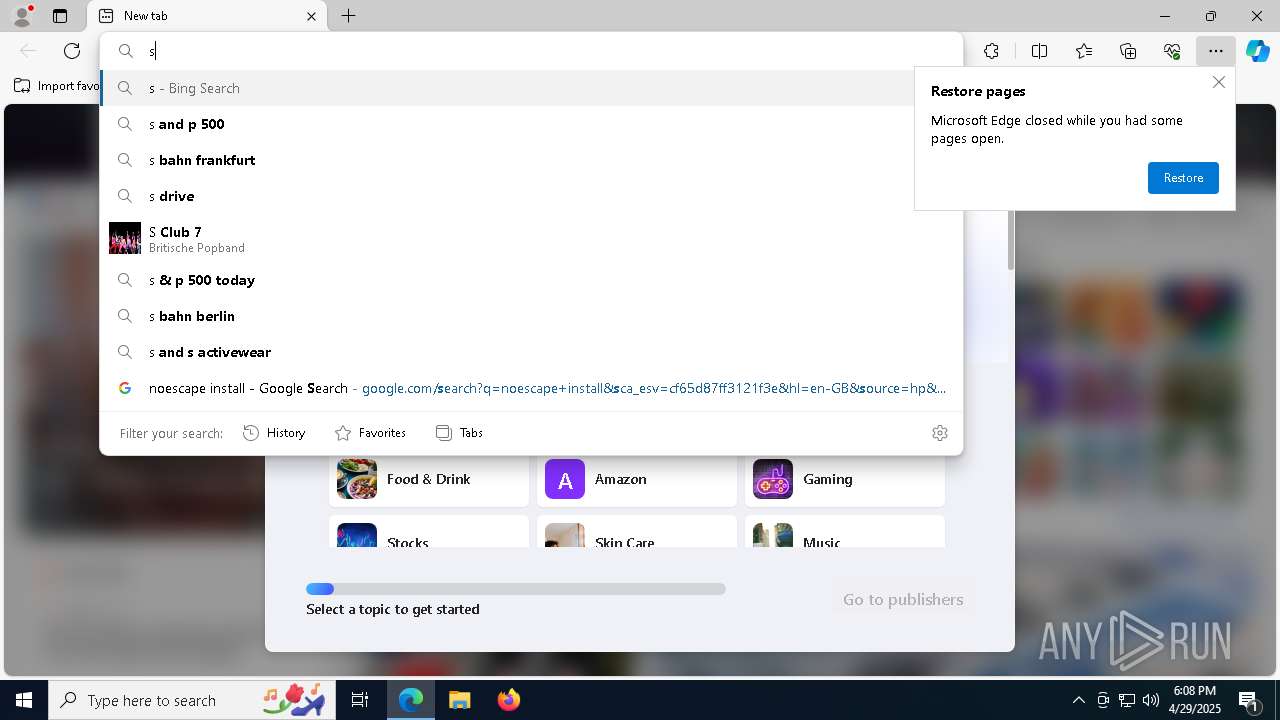1280x720 pixels.
Task: Open the Edge profile icon
Action: pos(22,16)
